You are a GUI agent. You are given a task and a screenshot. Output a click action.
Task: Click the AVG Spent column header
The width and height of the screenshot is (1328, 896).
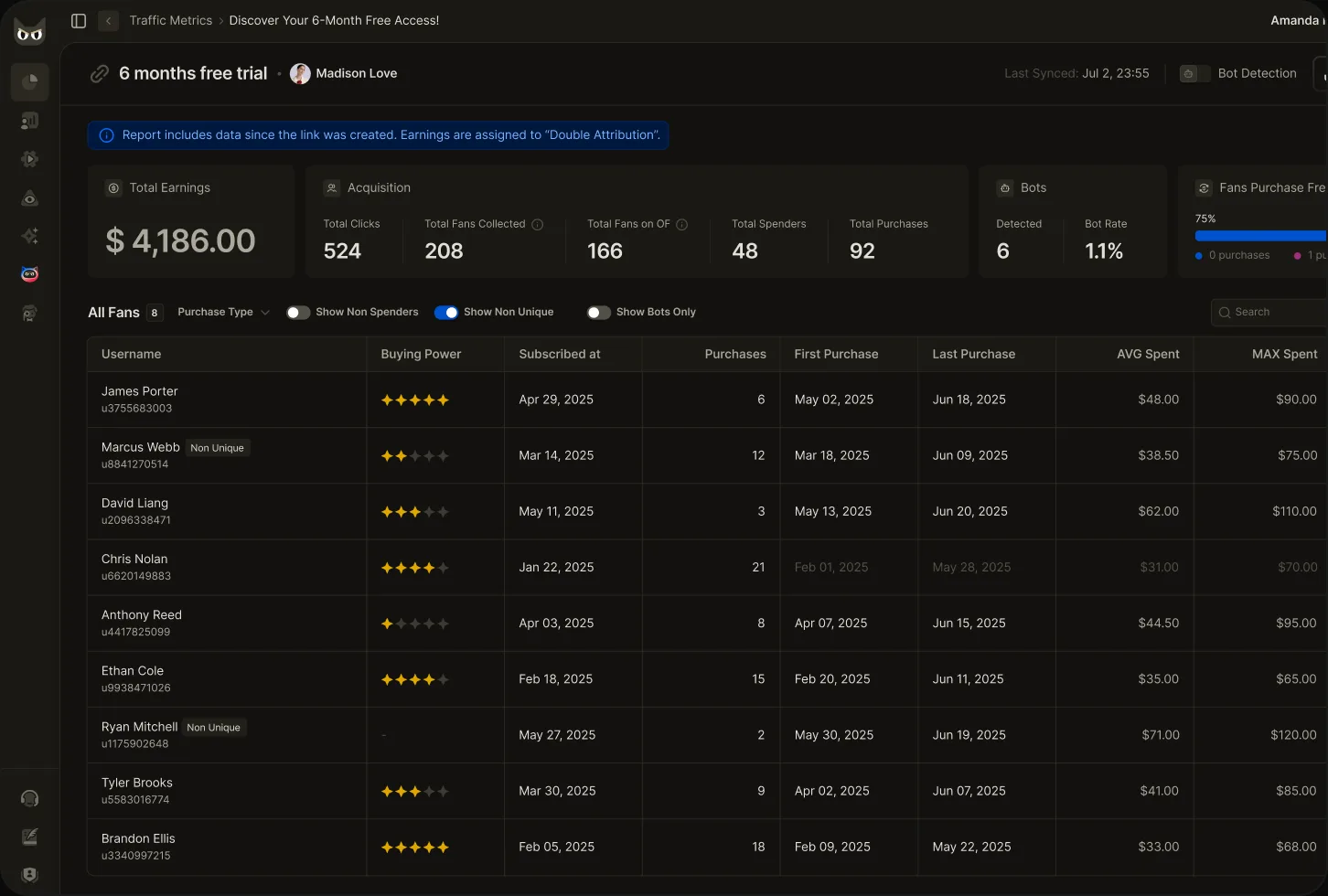pos(1148,354)
